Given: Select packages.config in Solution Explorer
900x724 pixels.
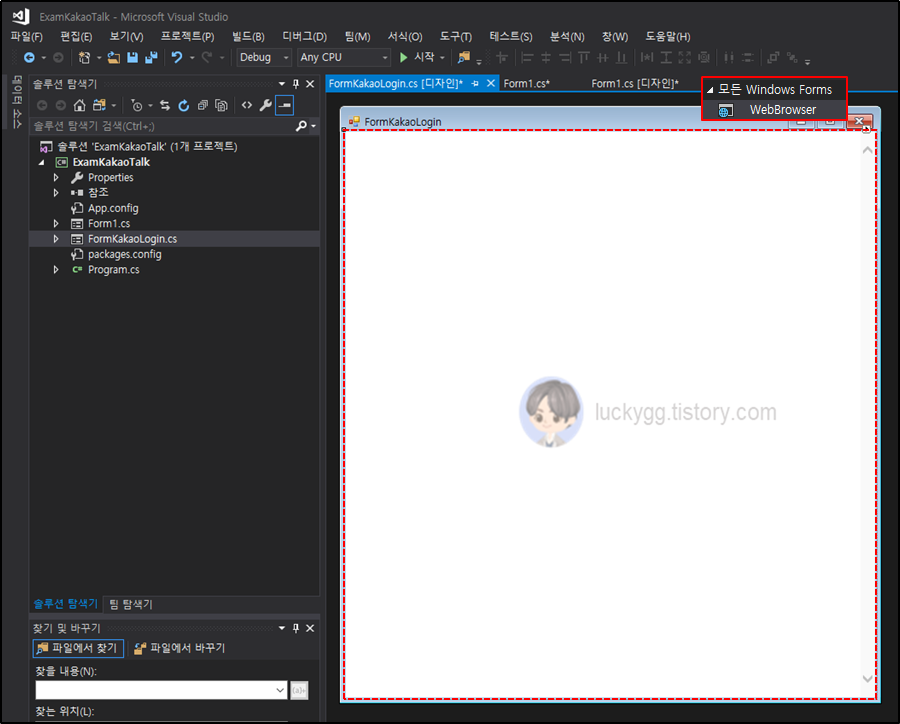Looking at the screenshot, I should tap(125, 254).
